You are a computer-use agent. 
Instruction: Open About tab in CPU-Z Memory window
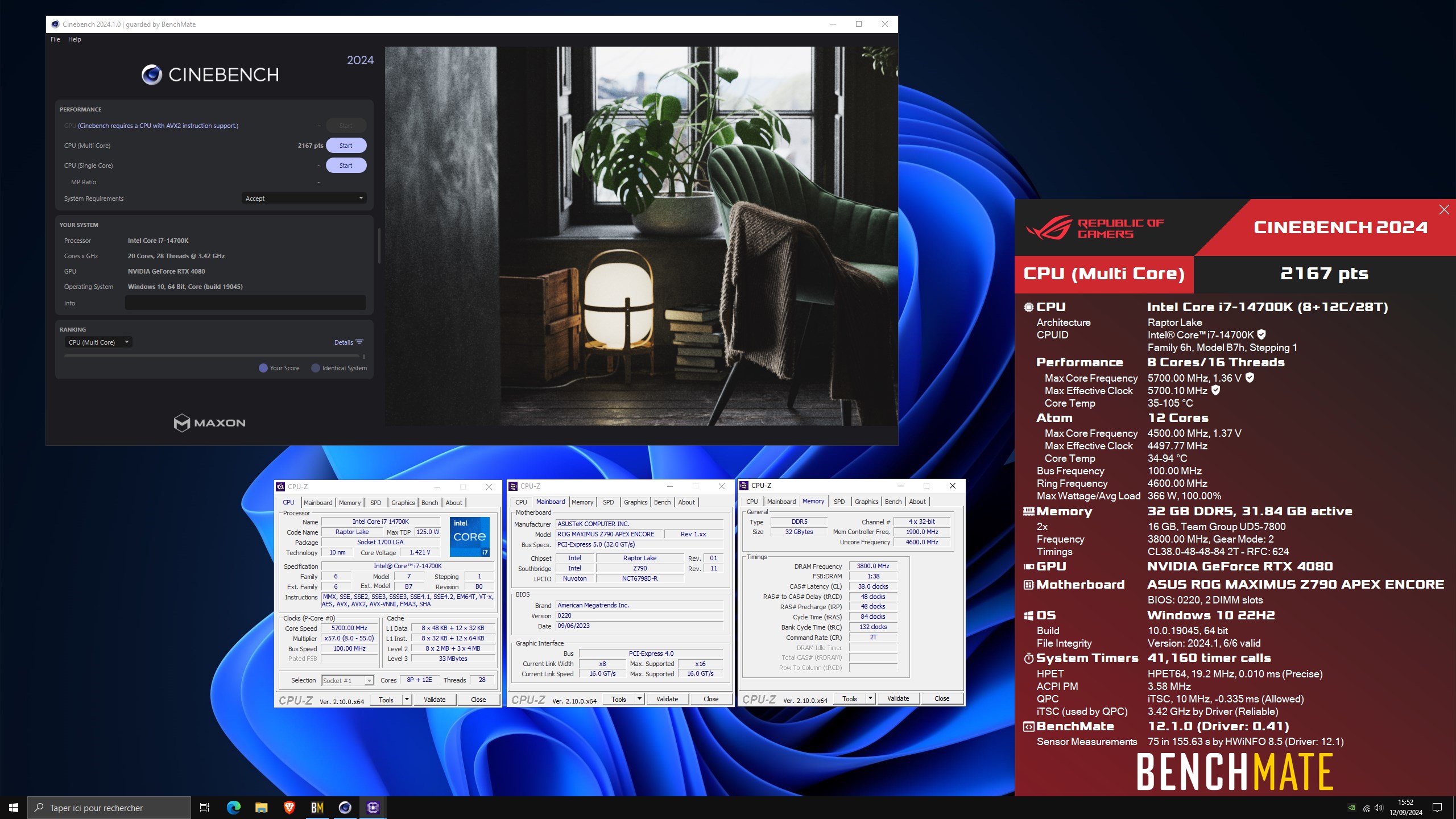(x=917, y=502)
